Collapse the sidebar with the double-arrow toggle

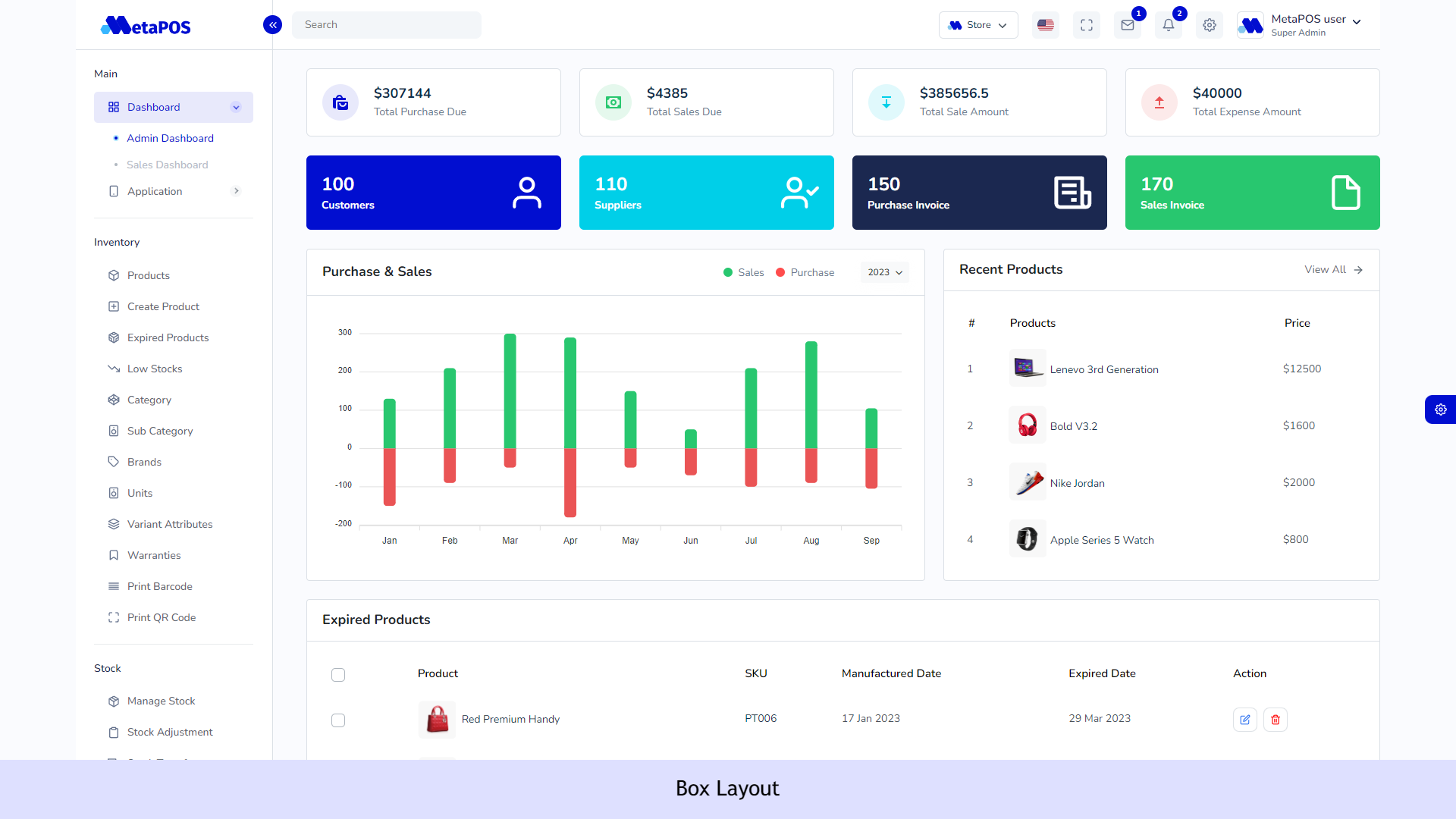click(x=272, y=25)
